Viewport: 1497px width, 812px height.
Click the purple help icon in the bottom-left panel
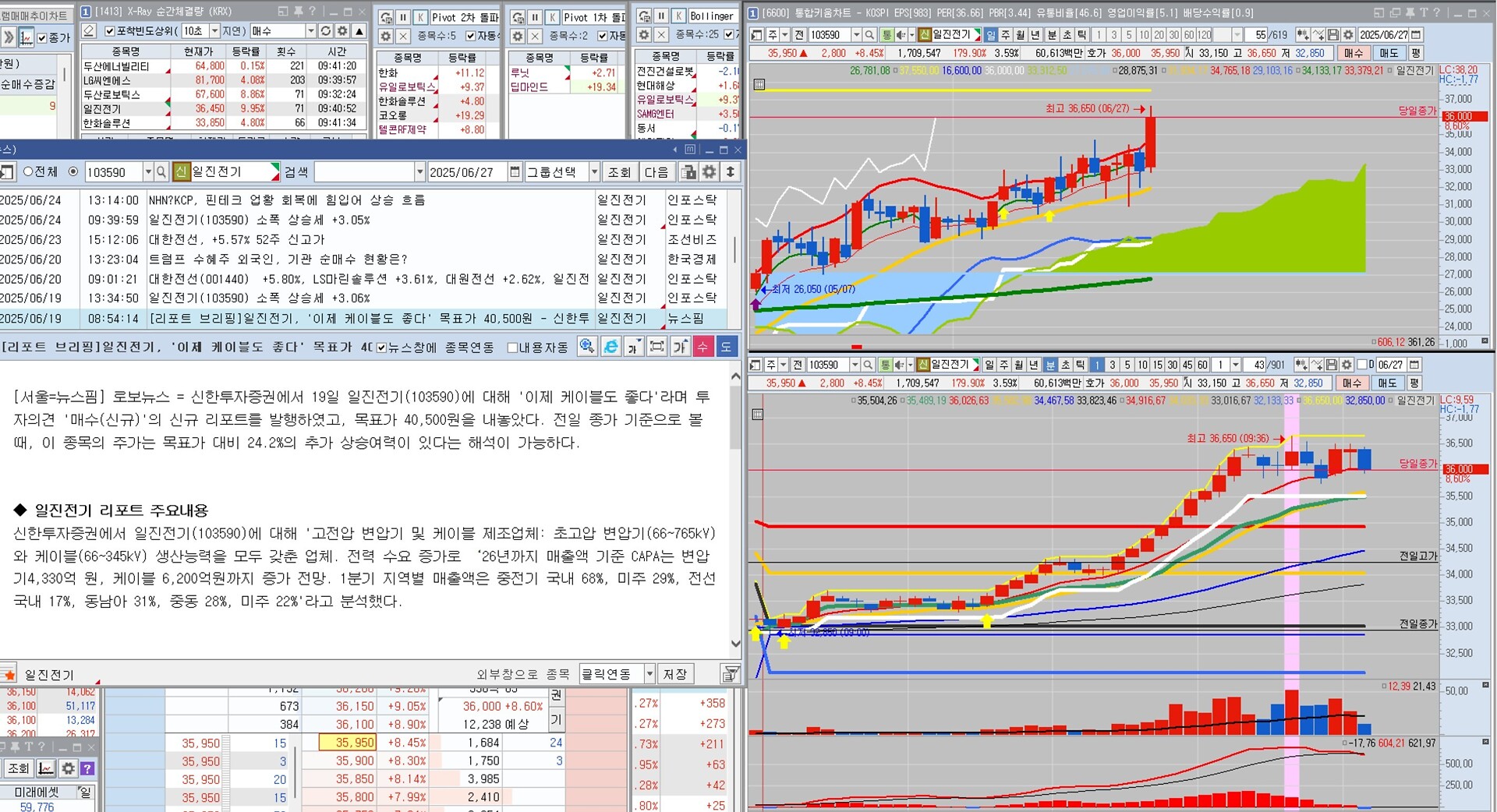click(x=87, y=768)
